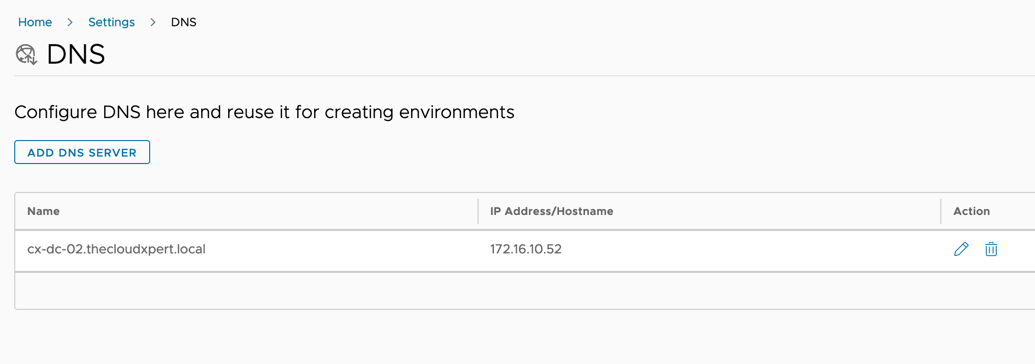The width and height of the screenshot is (1035, 364).
Task: Click the 'Configure DNS here' description text
Action: 264,112
